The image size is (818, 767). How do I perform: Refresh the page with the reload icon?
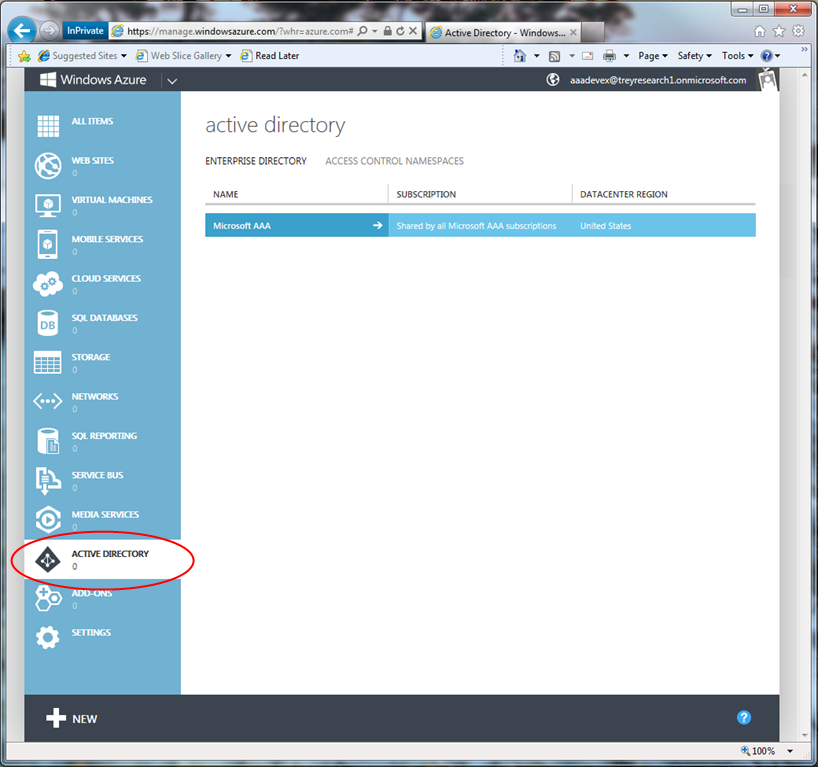(400, 31)
